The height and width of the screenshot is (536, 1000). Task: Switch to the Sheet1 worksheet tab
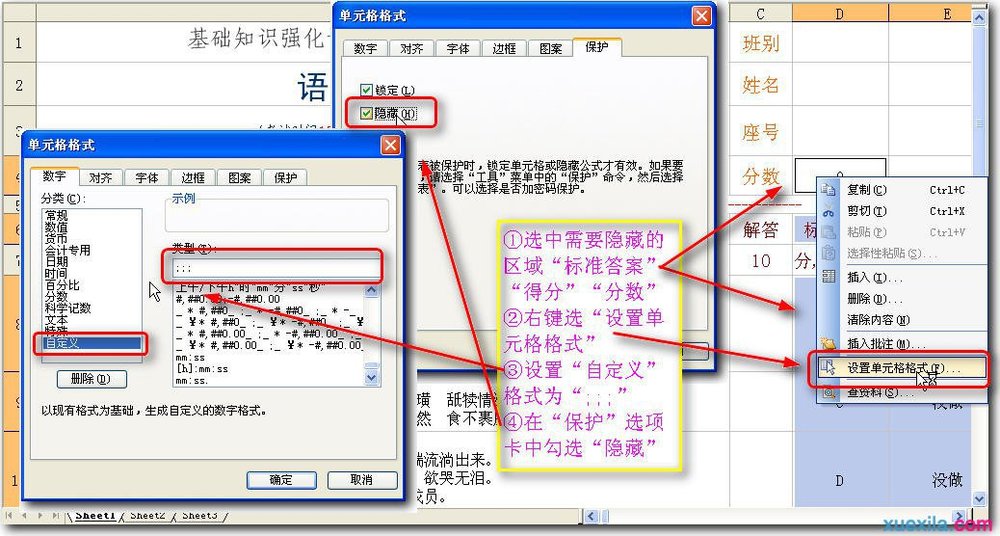pyautogui.click(x=95, y=516)
